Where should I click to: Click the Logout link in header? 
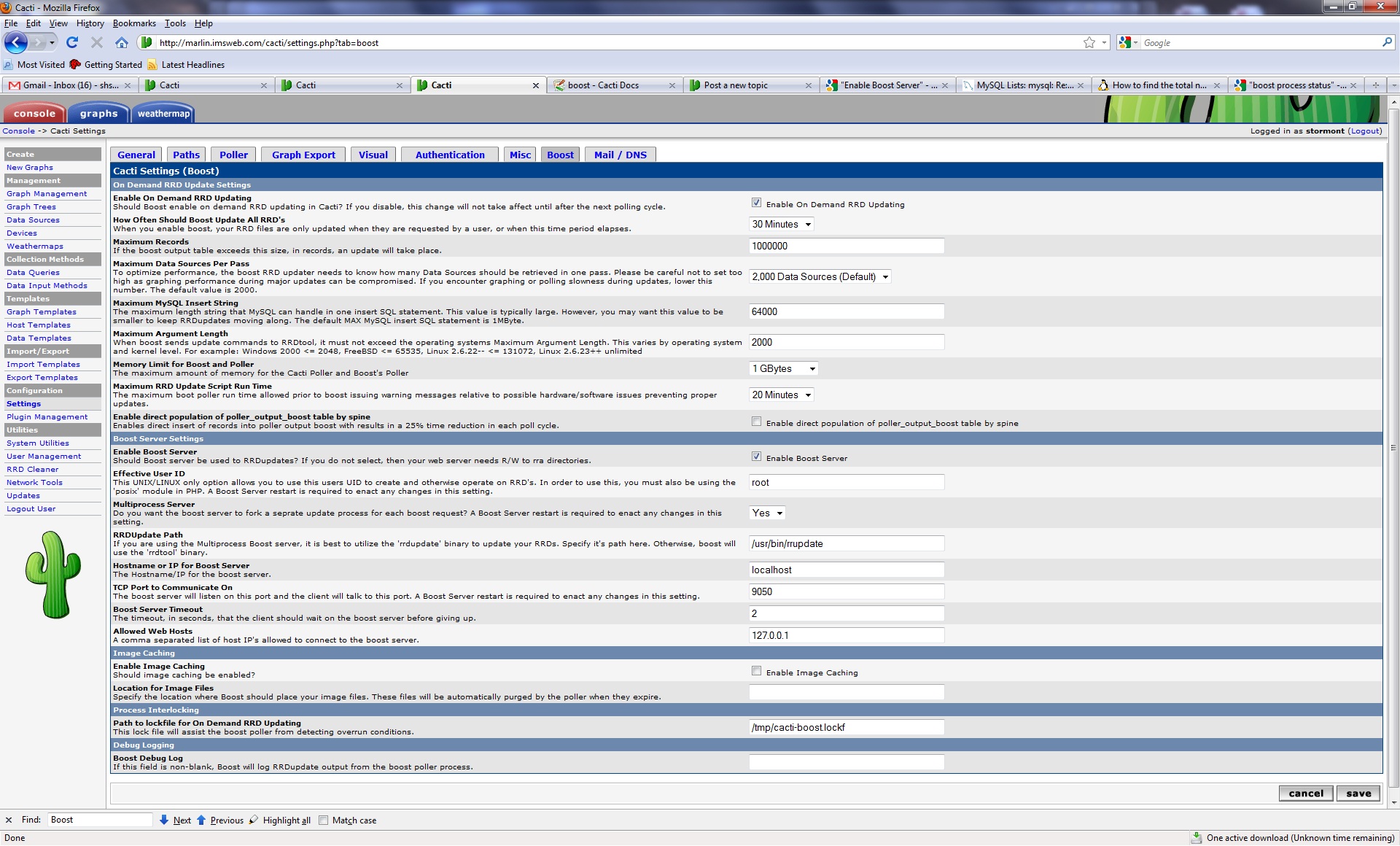click(x=1365, y=131)
